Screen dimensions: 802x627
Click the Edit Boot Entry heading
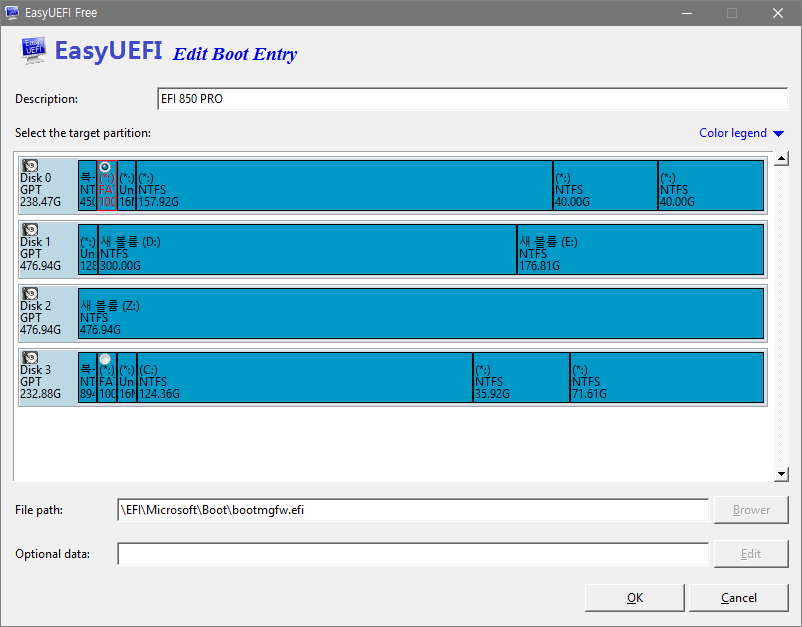pos(235,54)
